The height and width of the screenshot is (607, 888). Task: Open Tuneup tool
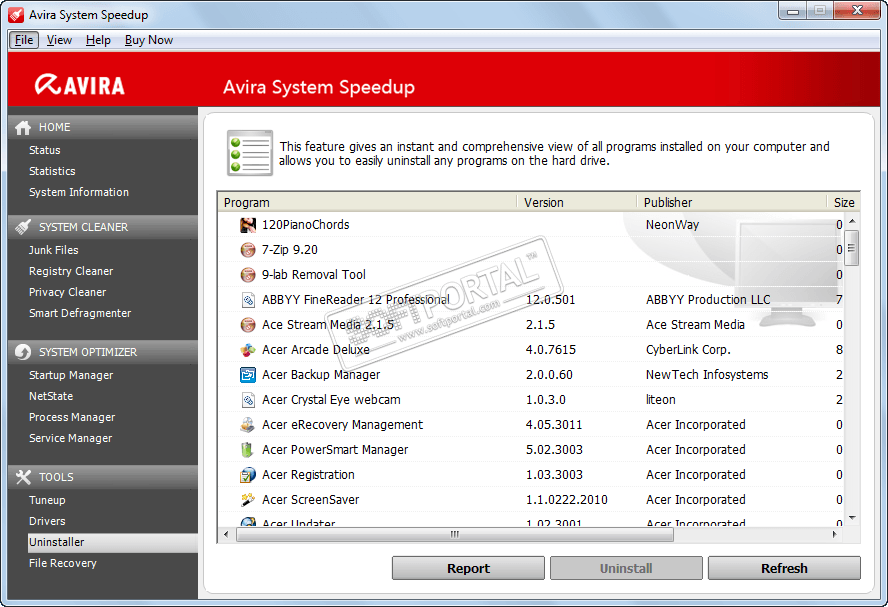coord(47,501)
